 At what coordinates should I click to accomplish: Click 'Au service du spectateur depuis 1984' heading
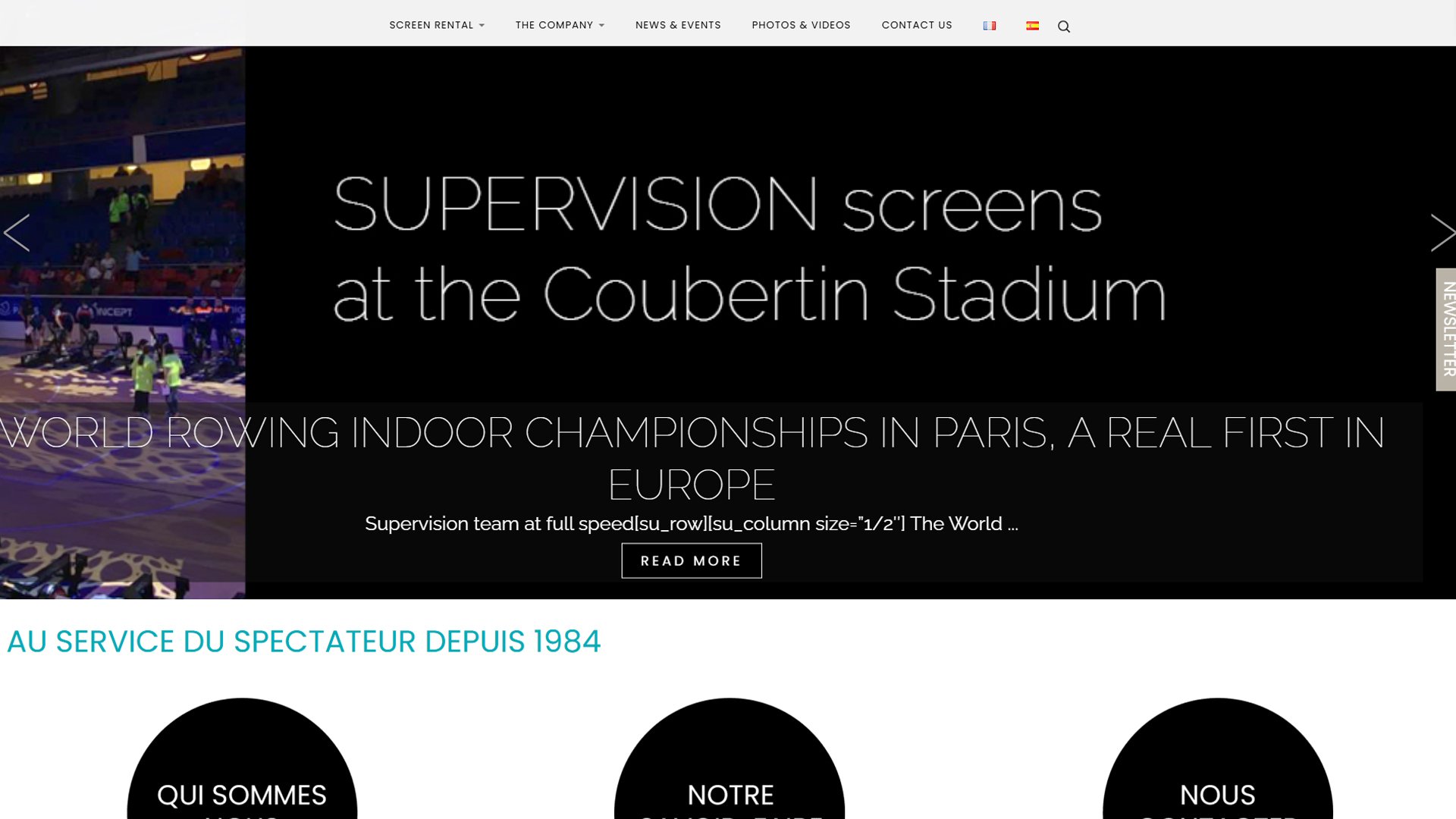point(304,642)
